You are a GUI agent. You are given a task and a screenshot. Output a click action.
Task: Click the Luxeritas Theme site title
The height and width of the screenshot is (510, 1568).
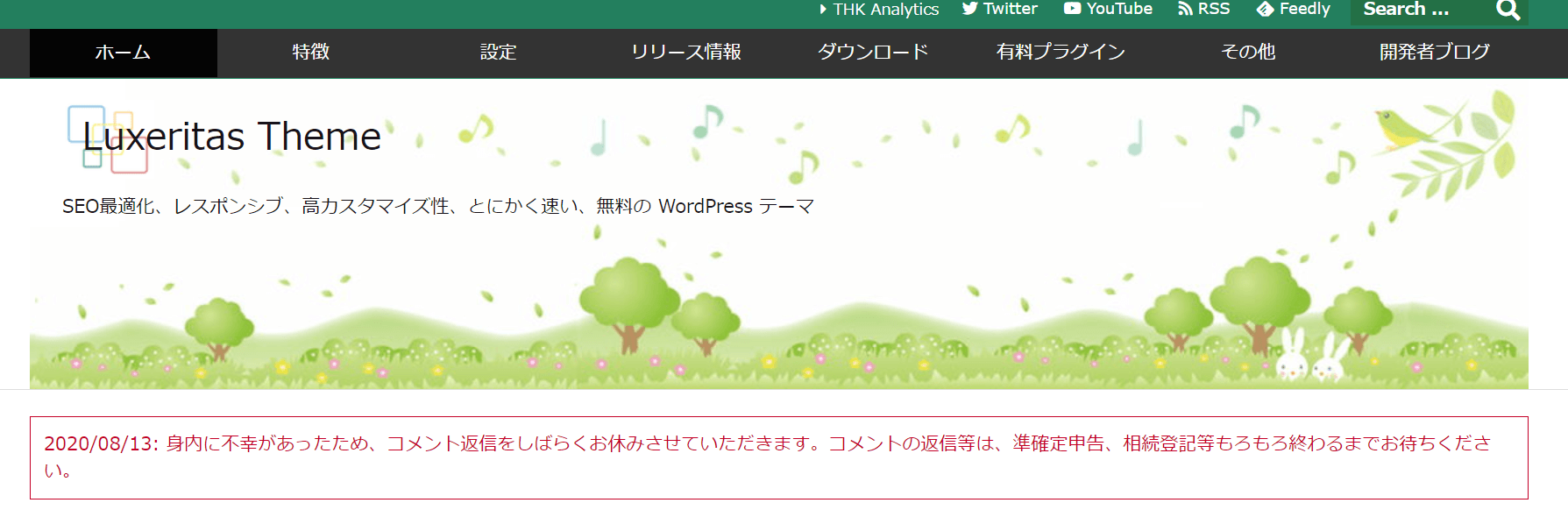[232, 138]
